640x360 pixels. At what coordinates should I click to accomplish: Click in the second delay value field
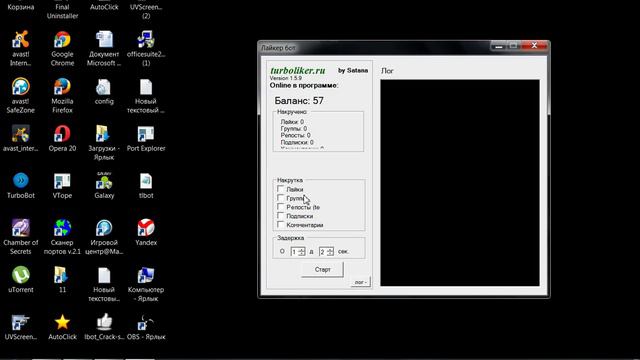(x=323, y=252)
